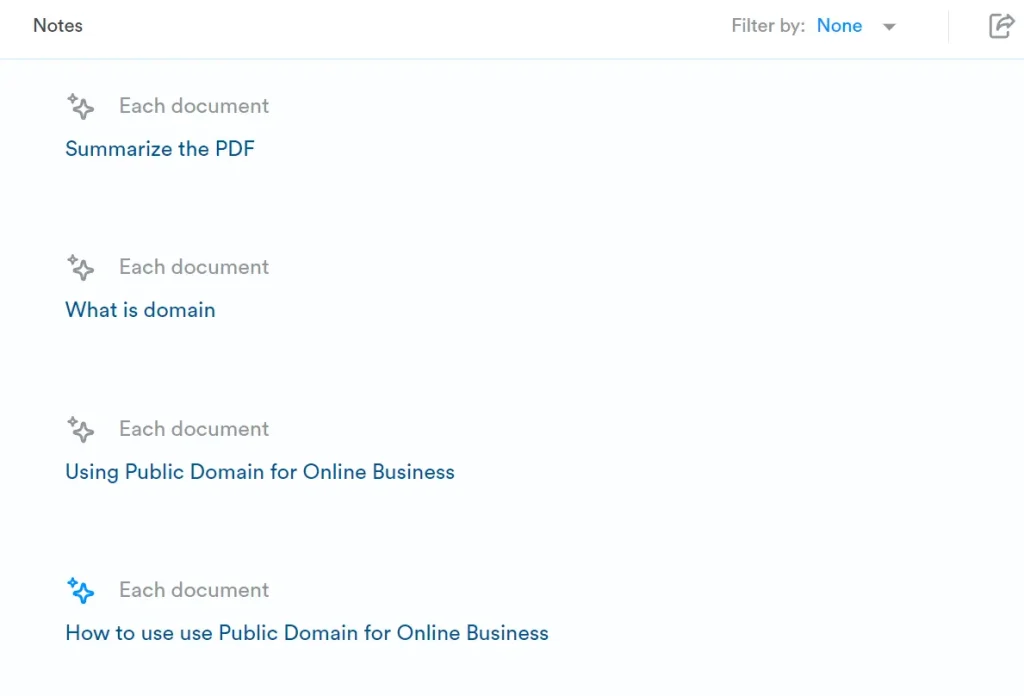The image size is (1024, 696).
Task: Open the What is domain note
Action: coord(140,310)
